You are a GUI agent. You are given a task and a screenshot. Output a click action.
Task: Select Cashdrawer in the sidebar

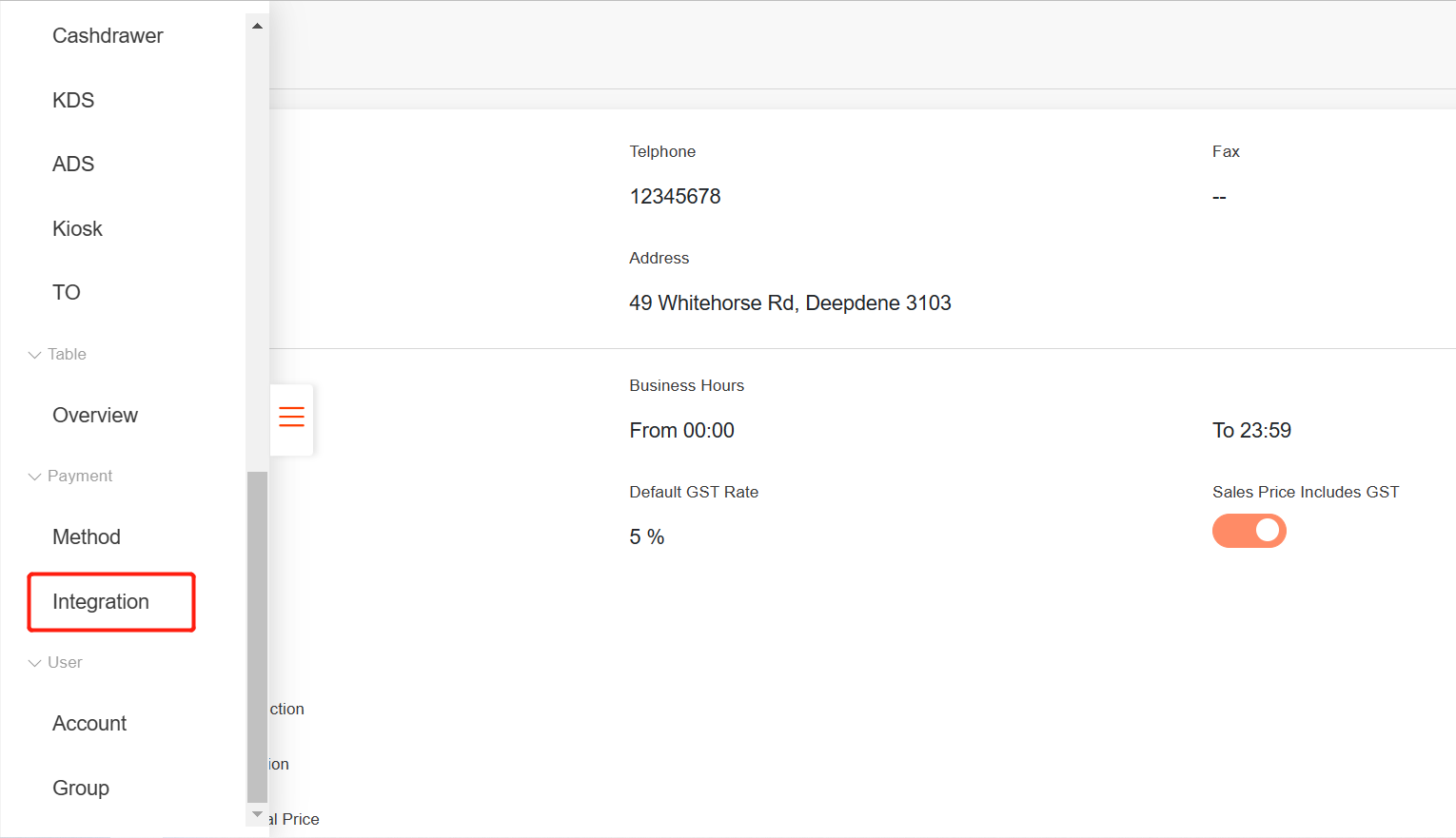[x=108, y=35]
